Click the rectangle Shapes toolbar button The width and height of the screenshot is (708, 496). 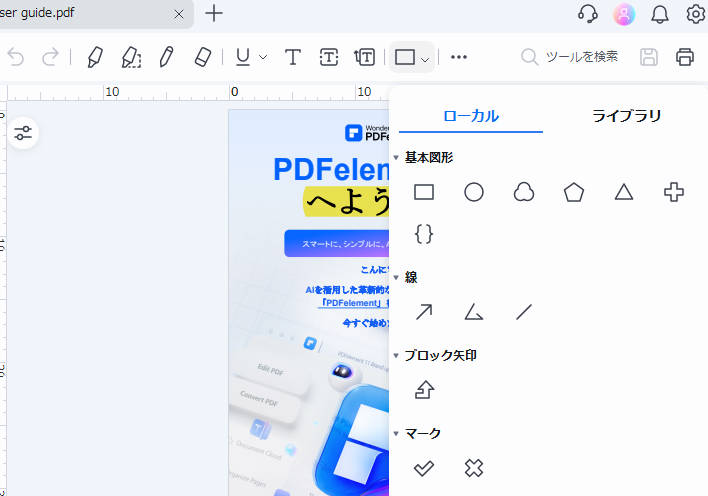[x=405, y=57]
